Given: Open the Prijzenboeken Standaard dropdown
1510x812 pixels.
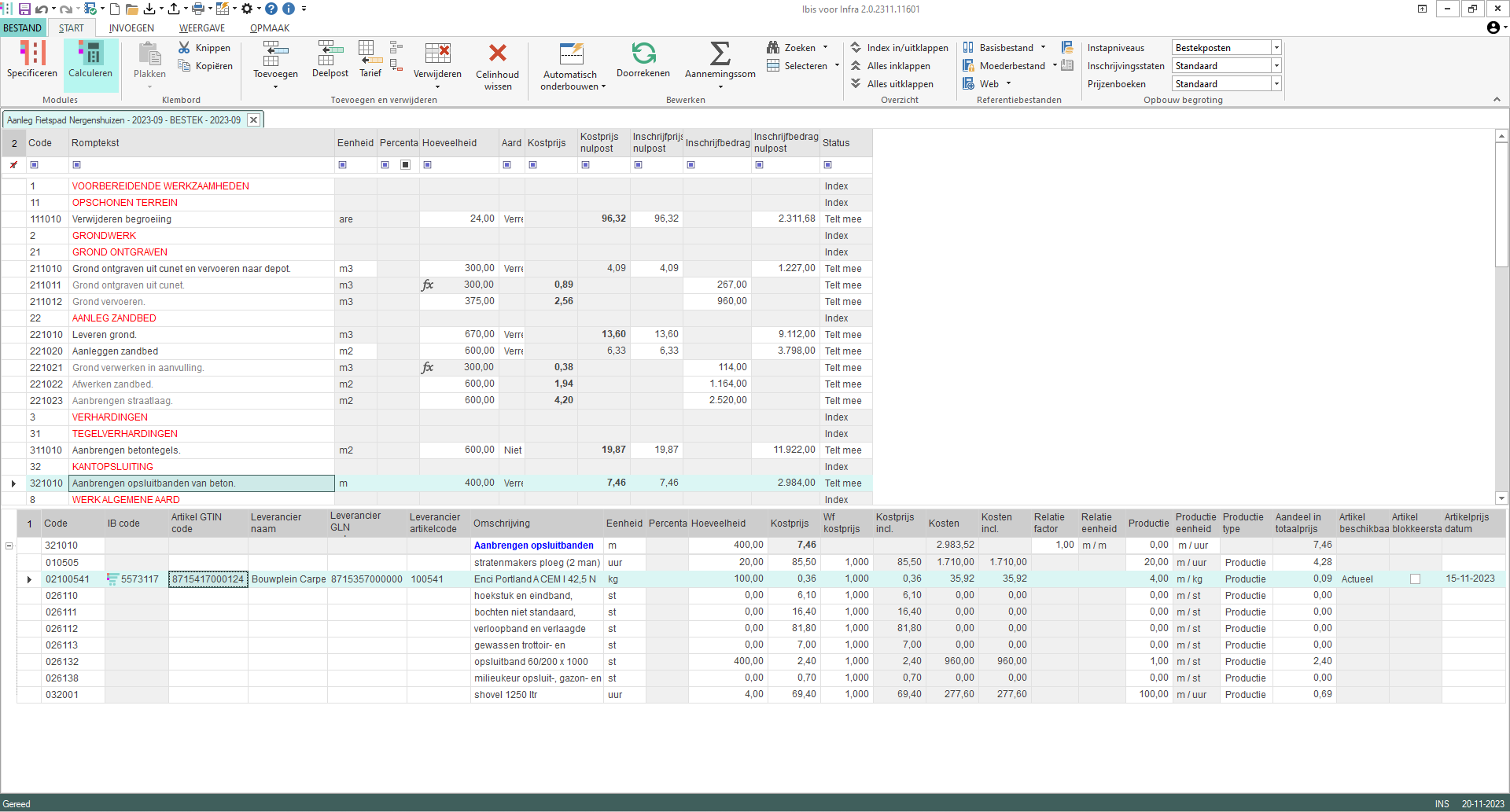Looking at the screenshot, I should click(1276, 84).
